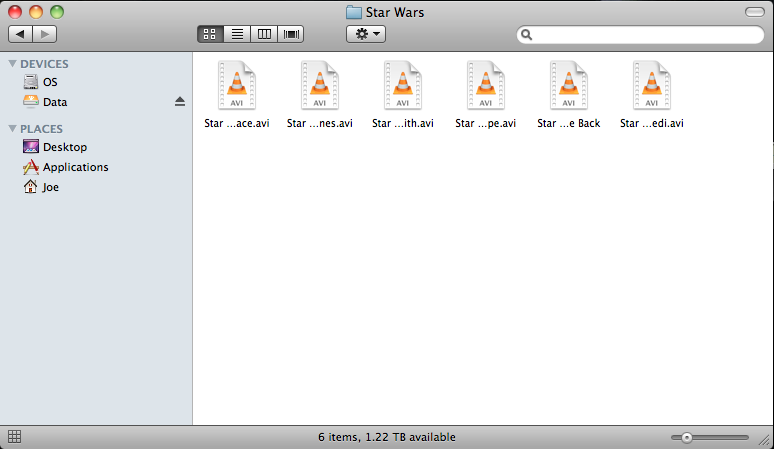Click the Star ...edi.avi filename label
The image size is (774, 449).
(x=652, y=123)
